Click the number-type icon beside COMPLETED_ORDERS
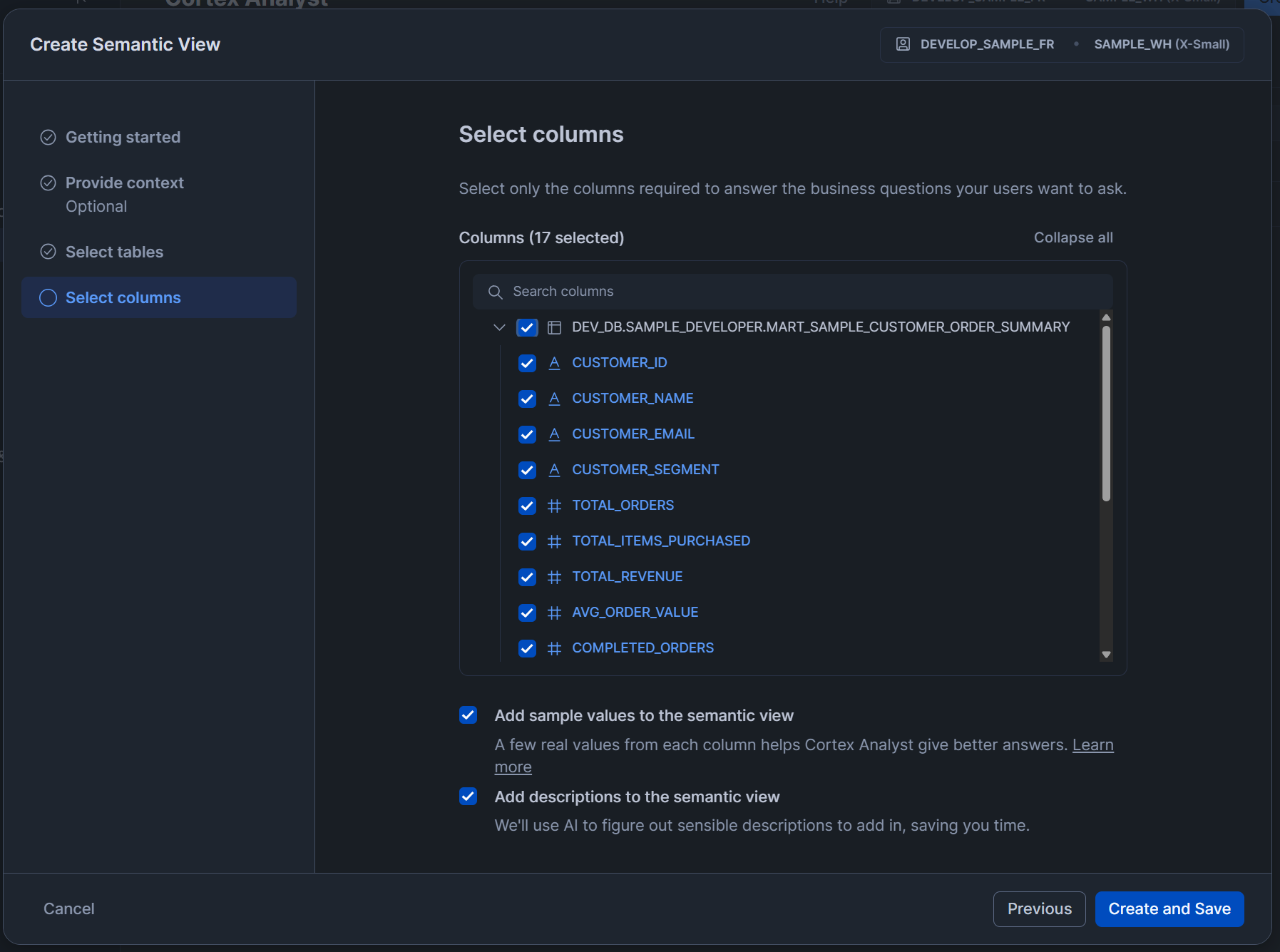This screenshot has width=1280, height=952. tap(554, 648)
